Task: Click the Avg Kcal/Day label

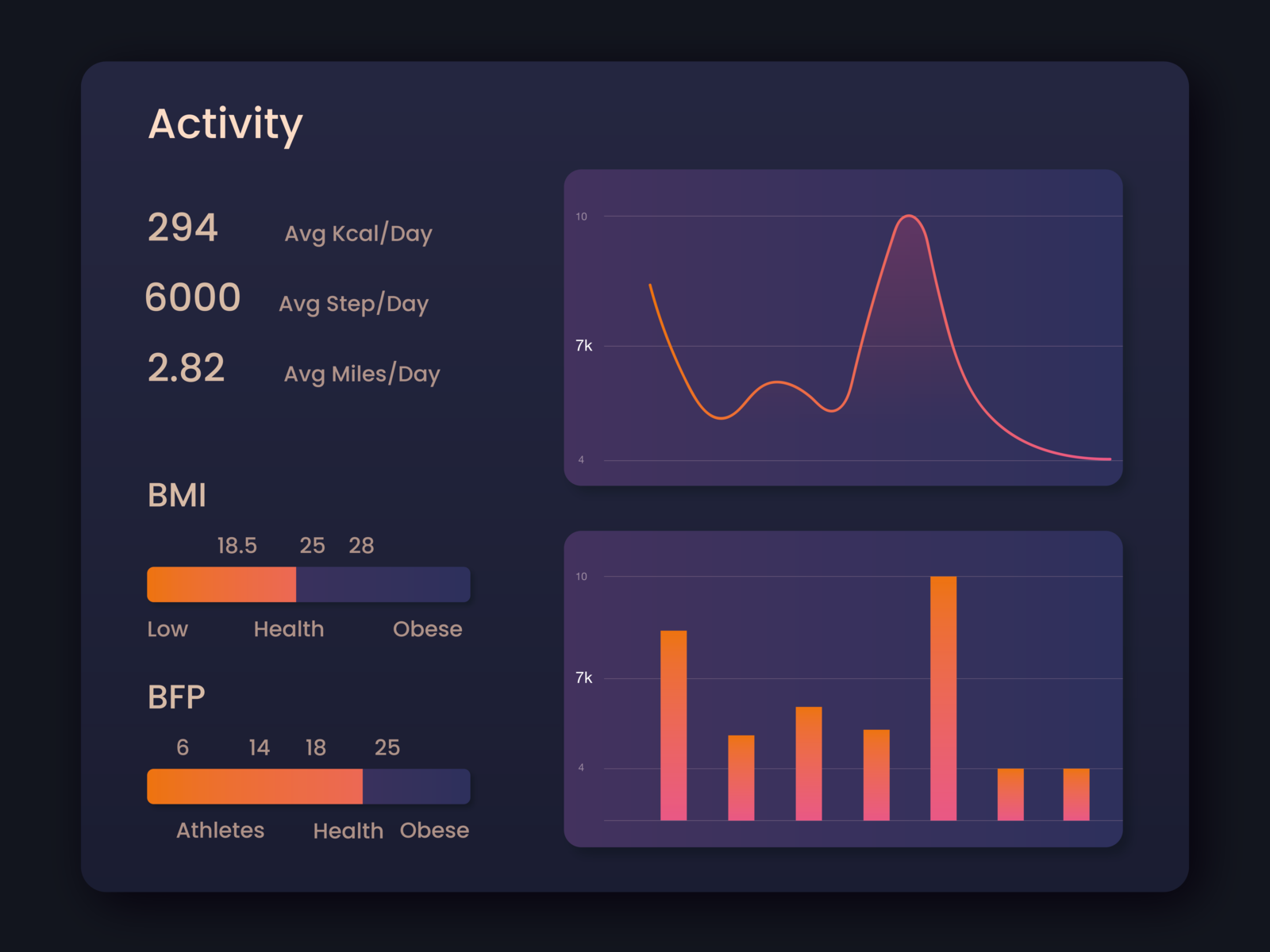Action: (358, 233)
